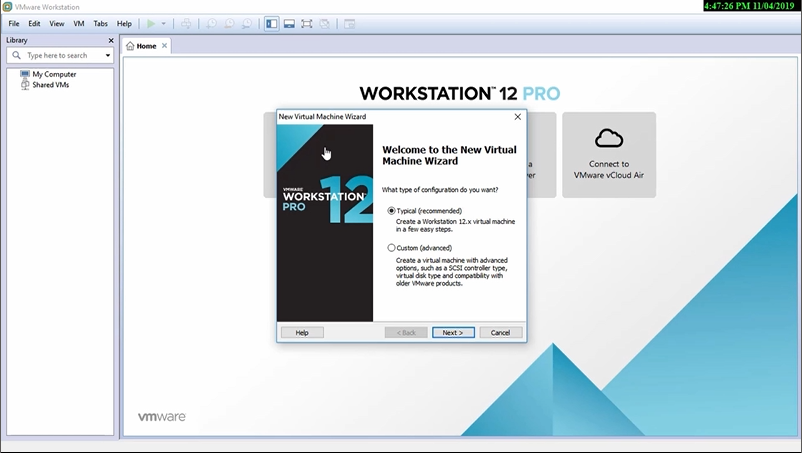Screen dimensions: 802x453
Task: Click the green Power On play icon
Action: coord(151,24)
